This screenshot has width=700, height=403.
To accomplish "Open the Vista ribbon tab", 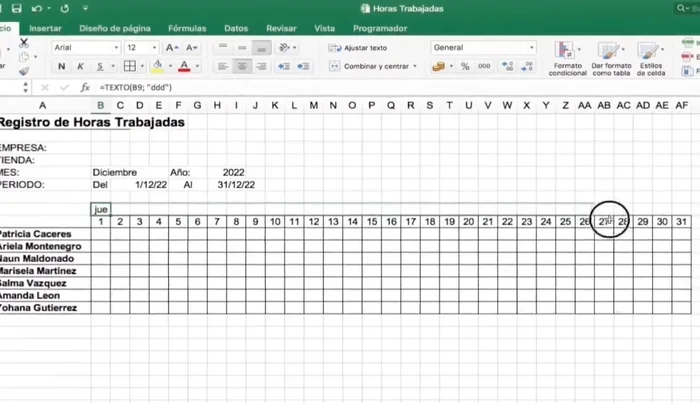I will (x=325, y=28).
